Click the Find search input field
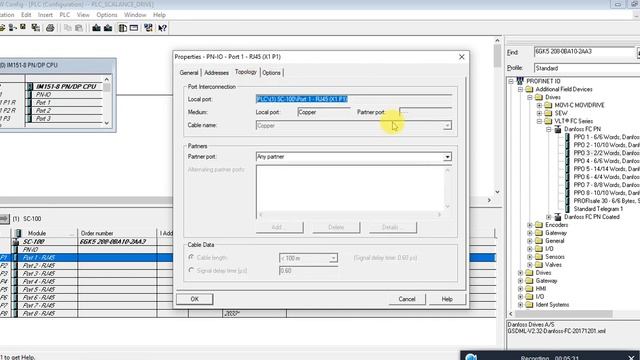This screenshot has height=360, width=640. [584, 52]
